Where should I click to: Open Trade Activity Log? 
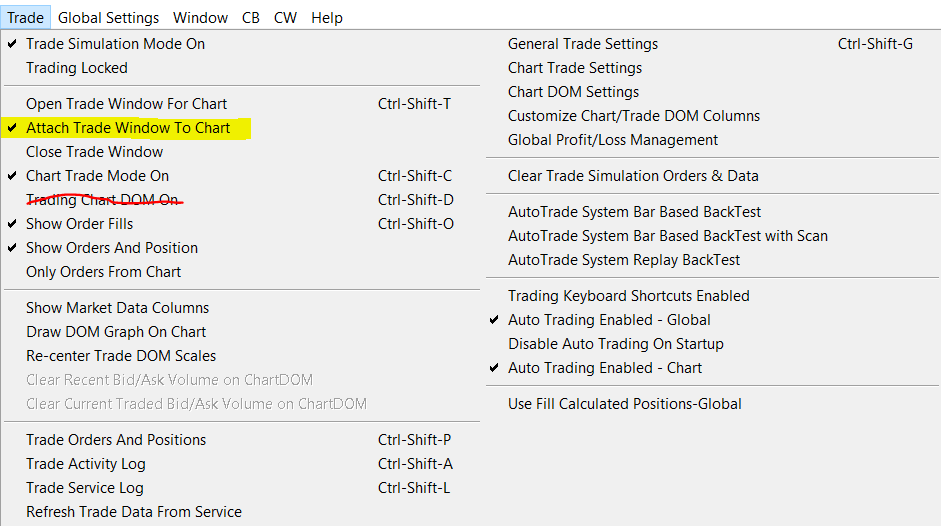pyautogui.click(x=86, y=464)
